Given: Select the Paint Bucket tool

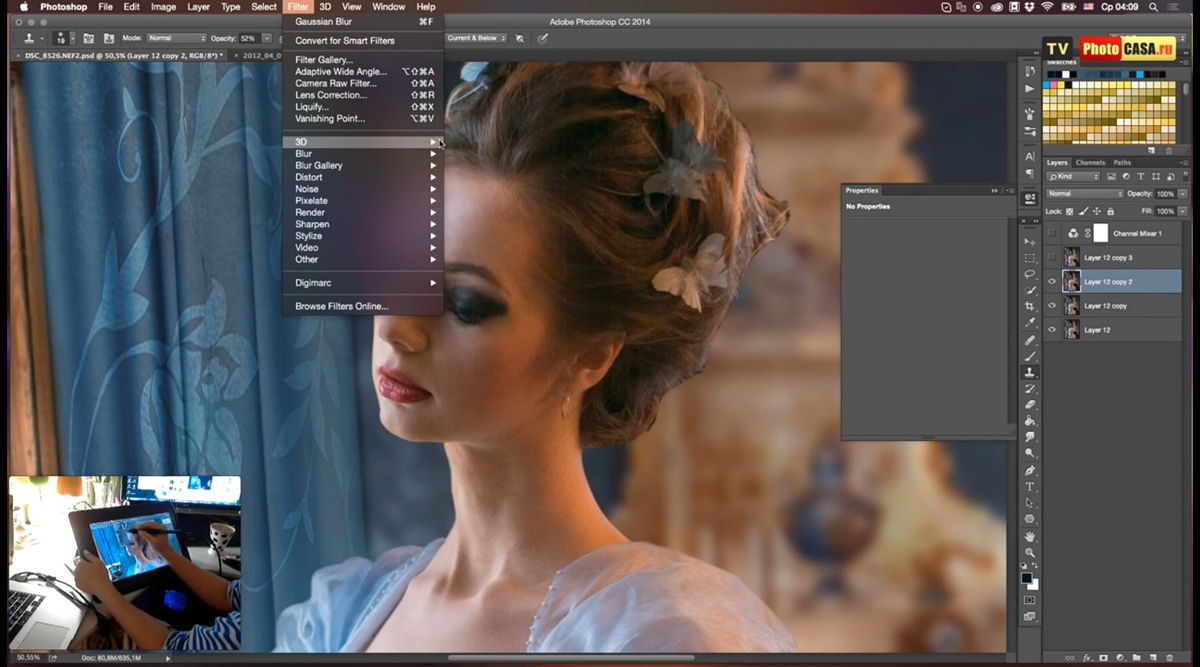Looking at the screenshot, I should pos(1029,421).
